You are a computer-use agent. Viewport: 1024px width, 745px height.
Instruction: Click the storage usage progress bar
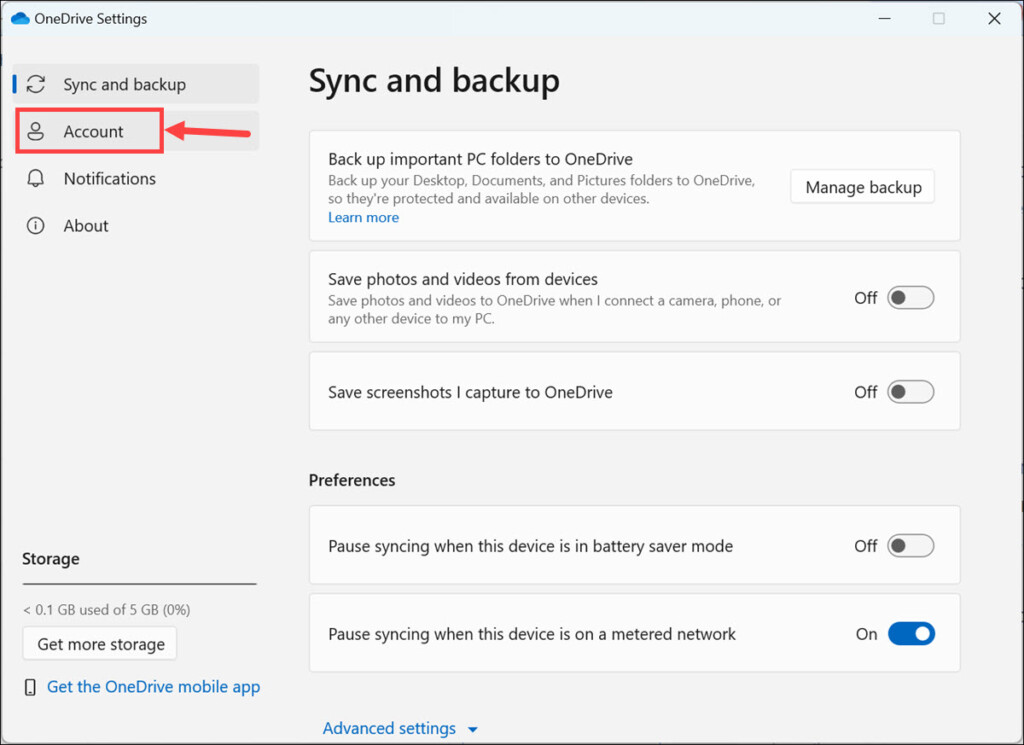[139, 584]
